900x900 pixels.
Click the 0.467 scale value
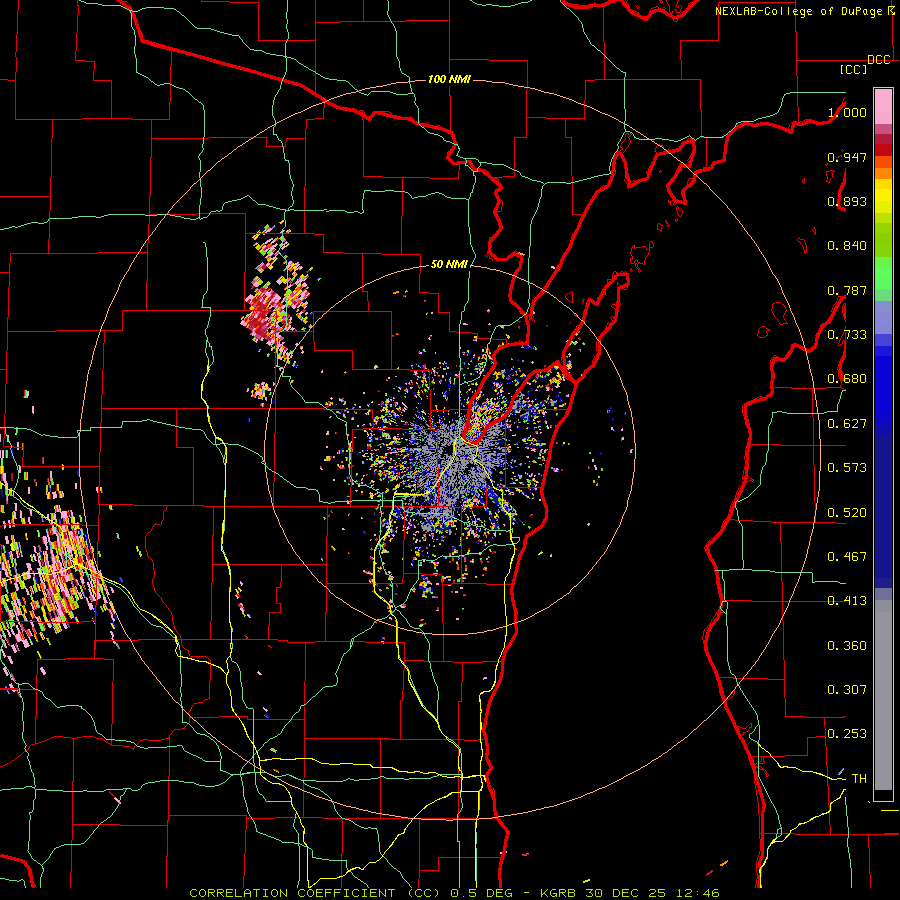tap(847, 557)
